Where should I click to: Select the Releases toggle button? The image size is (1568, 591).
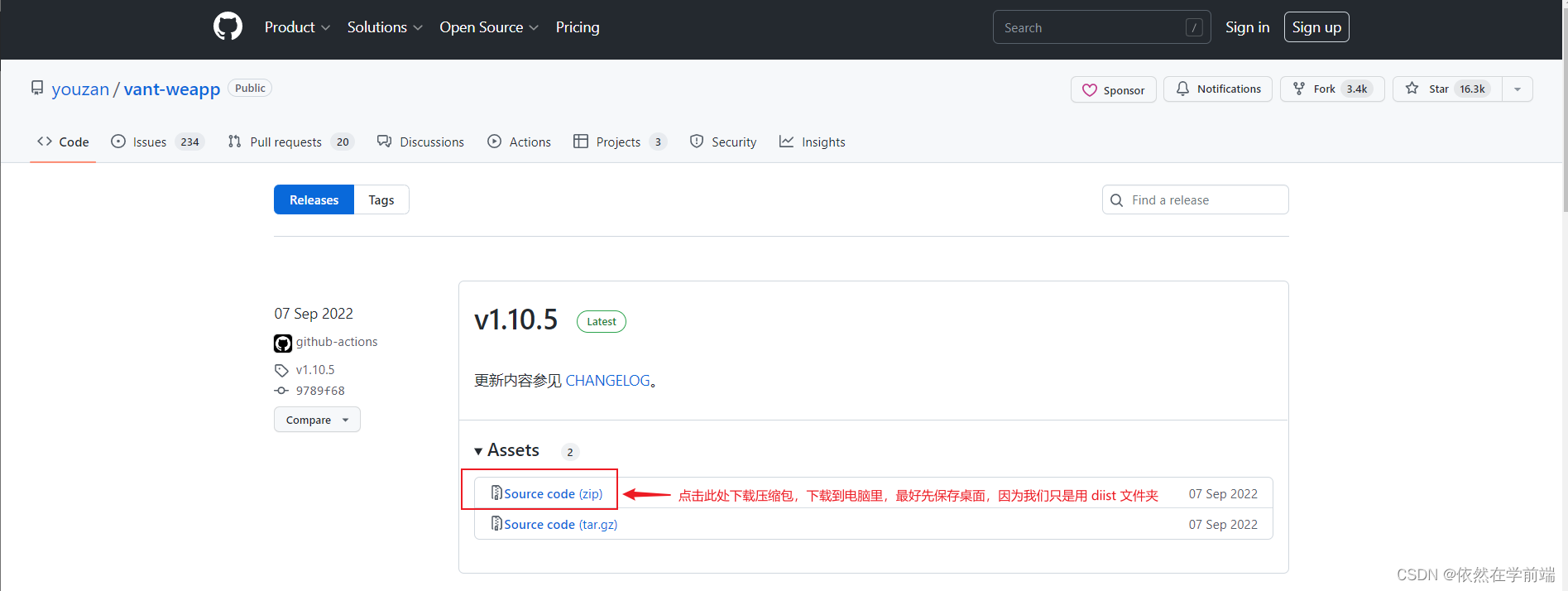(314, 199)
